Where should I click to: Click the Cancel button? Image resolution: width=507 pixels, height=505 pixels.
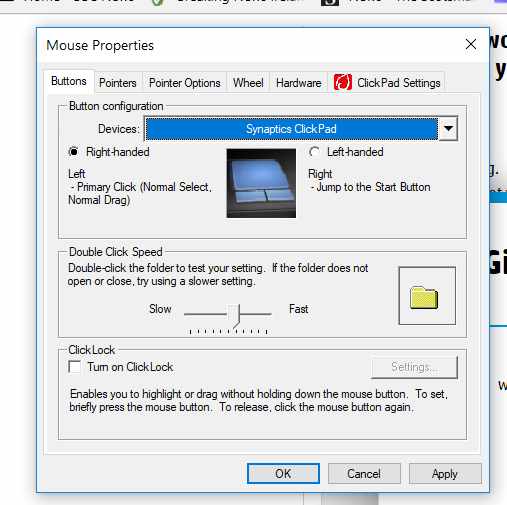(x=364, y=473)
